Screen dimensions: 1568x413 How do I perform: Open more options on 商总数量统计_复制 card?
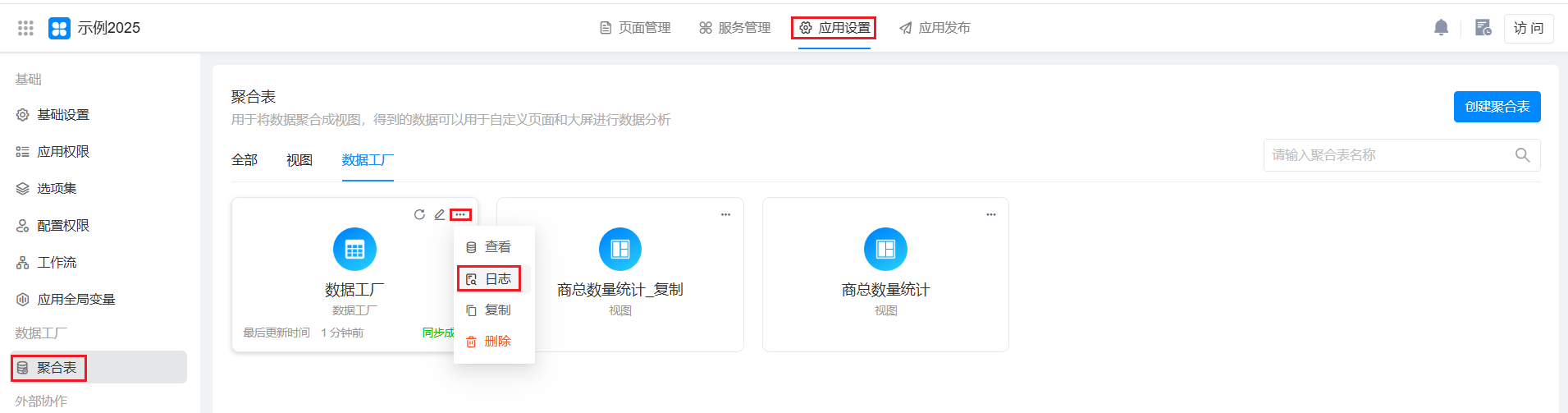[x=725, y=214]
